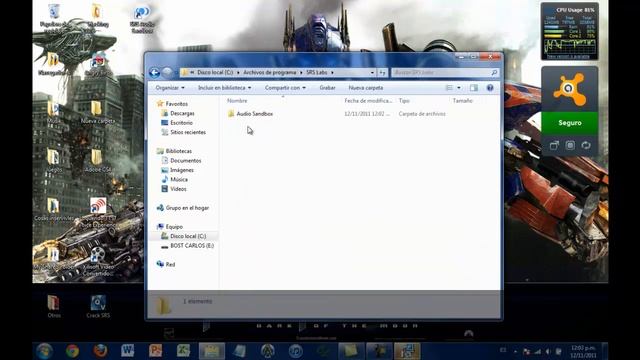Select Red in the navigation pane
The height and width of the screenshot is (360, 640).
click(170, 264)
